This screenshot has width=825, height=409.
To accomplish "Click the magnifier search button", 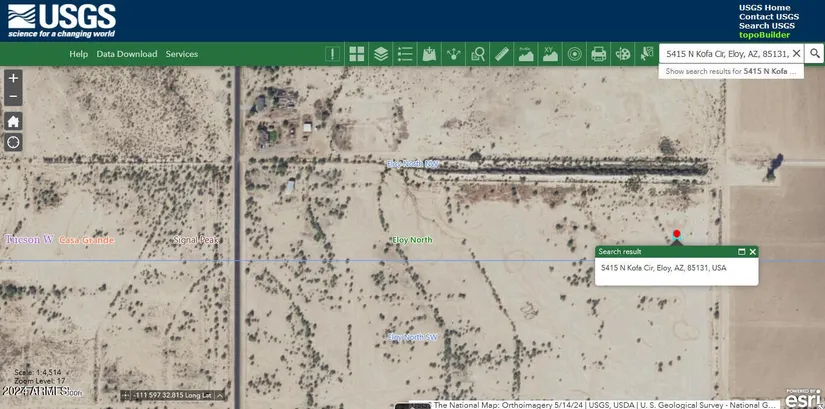I will (x=815, y=54).
